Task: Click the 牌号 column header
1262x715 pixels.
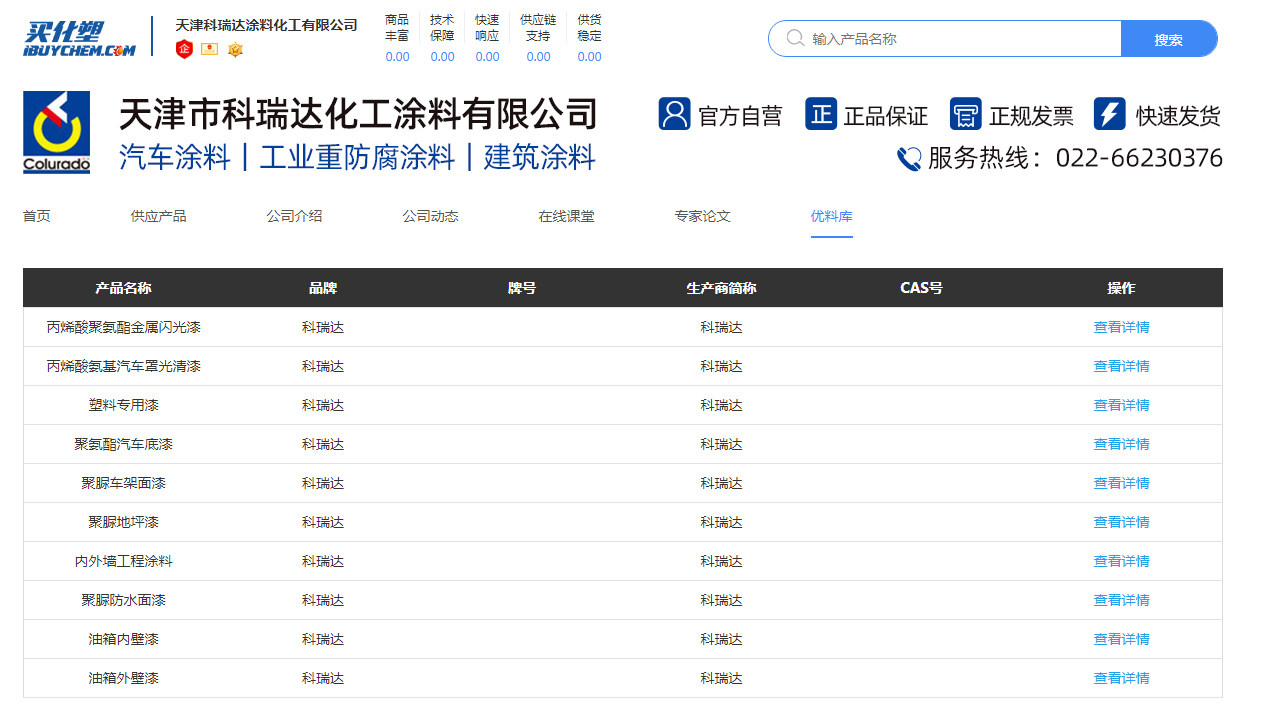Action: [522, 288]
